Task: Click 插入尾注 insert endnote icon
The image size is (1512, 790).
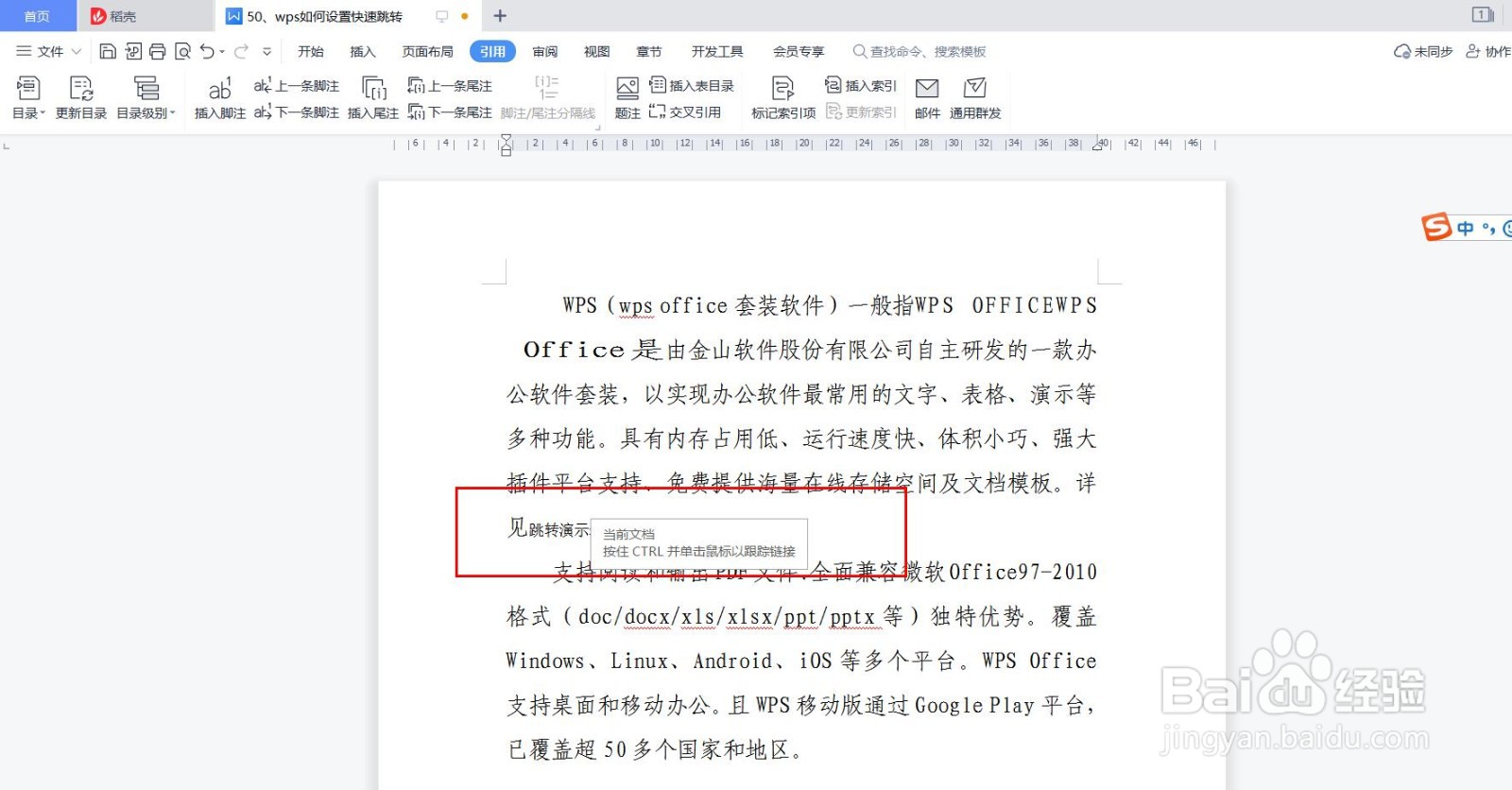Action: click(x=373, y=98)
